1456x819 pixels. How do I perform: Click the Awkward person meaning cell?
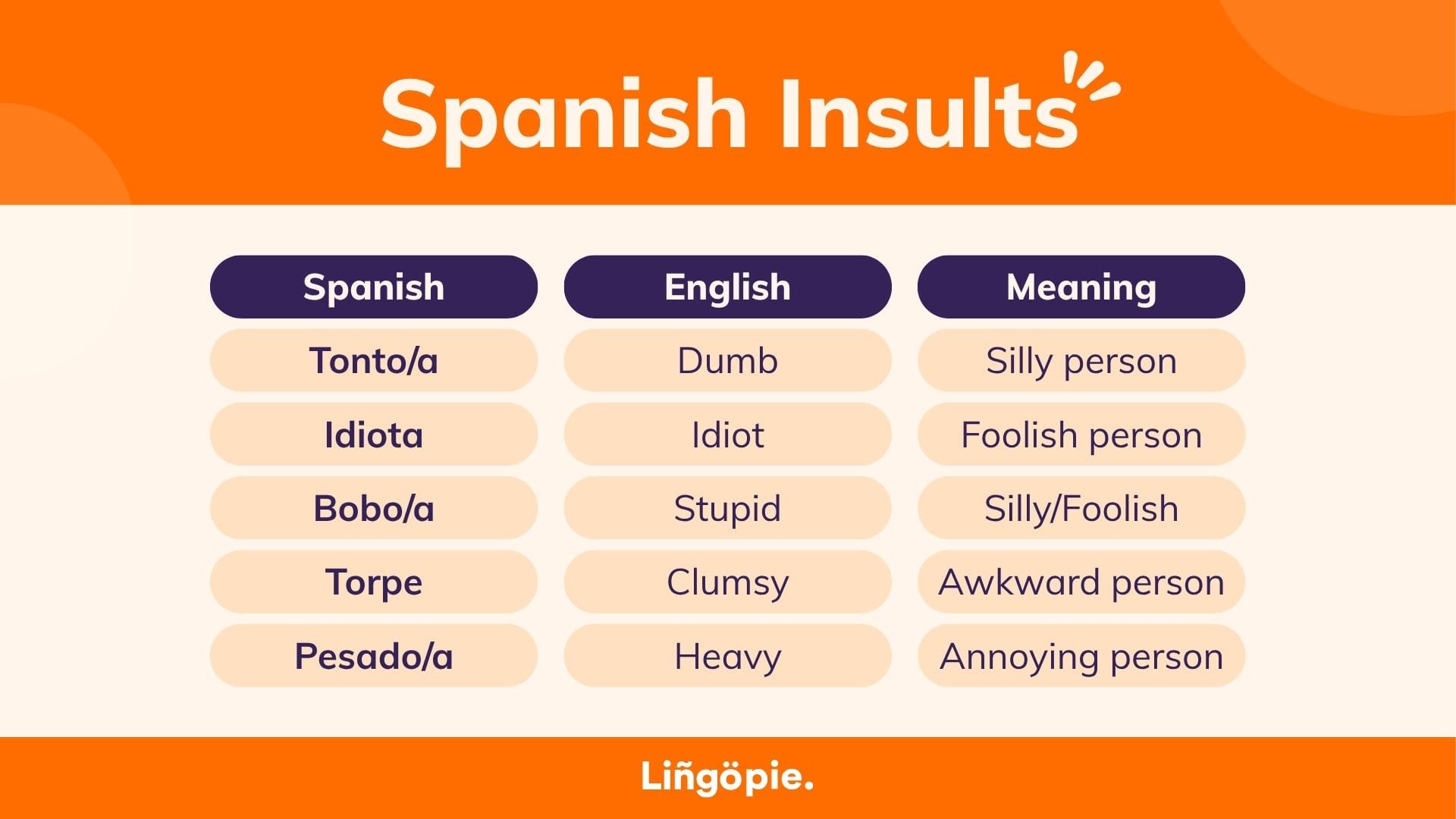[x=1081, y=582]
